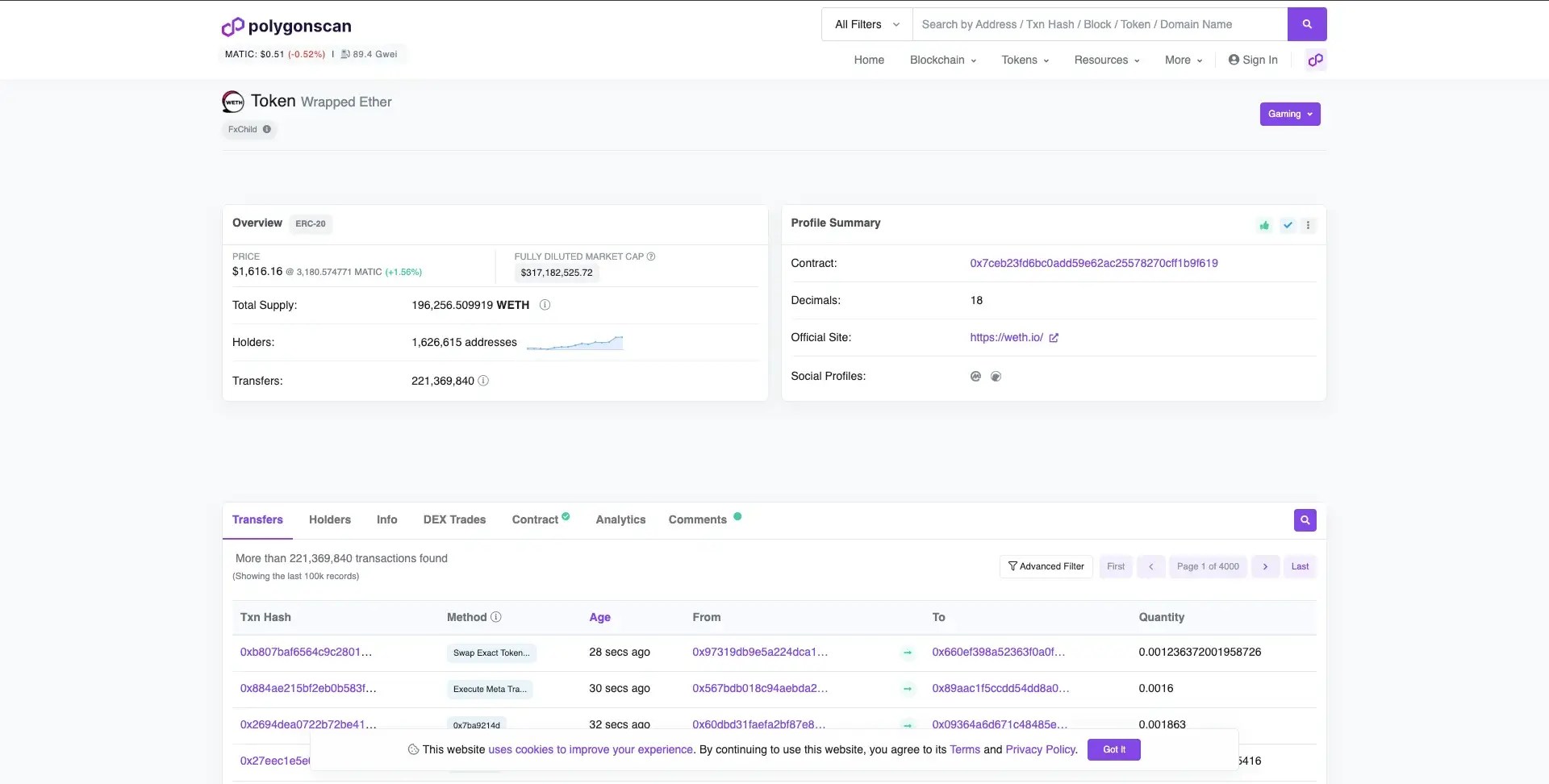
Task: Click the holders sparkline chart
Action: coord(574,343)
